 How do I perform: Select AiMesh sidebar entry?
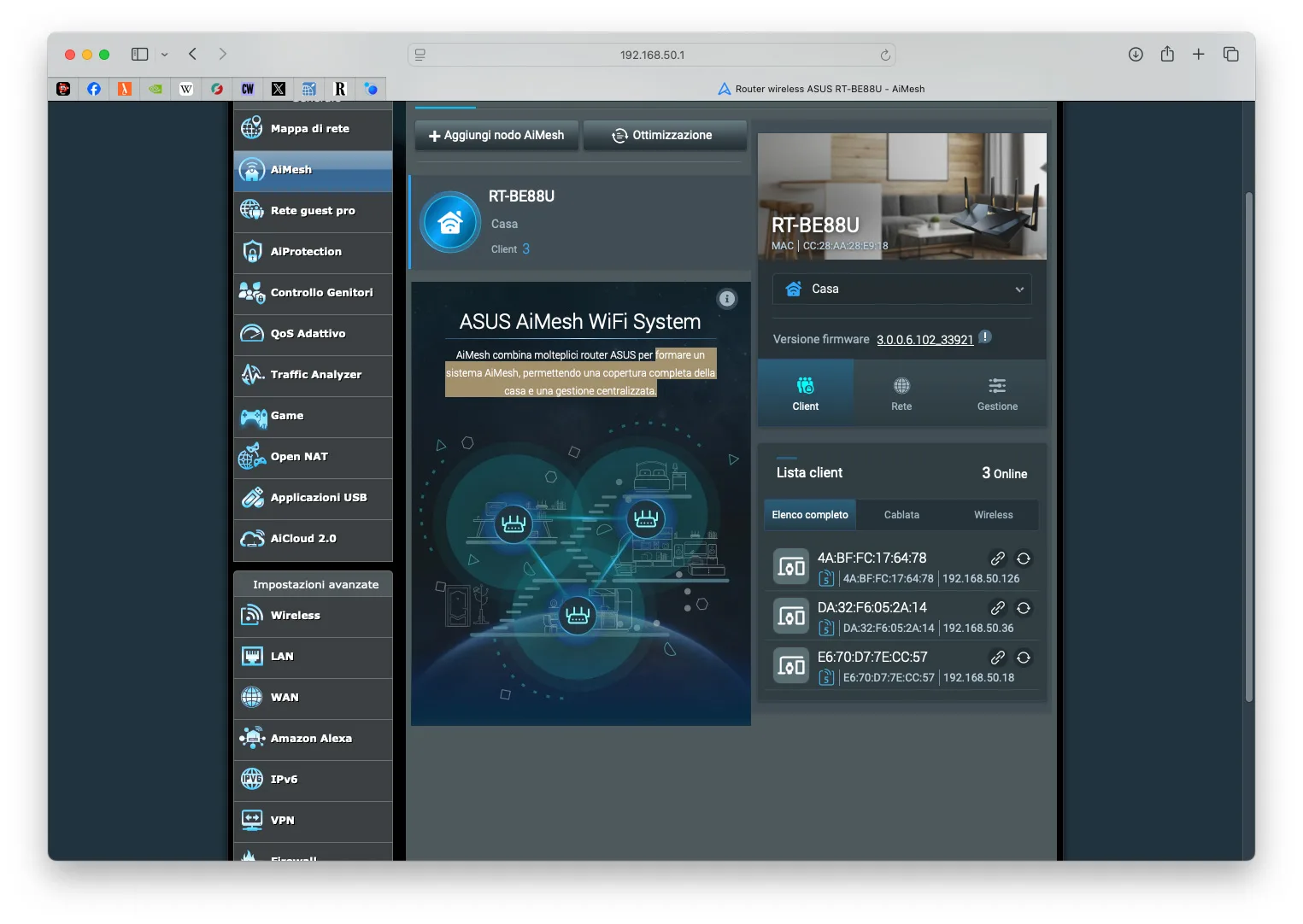(x=313, y=170)
